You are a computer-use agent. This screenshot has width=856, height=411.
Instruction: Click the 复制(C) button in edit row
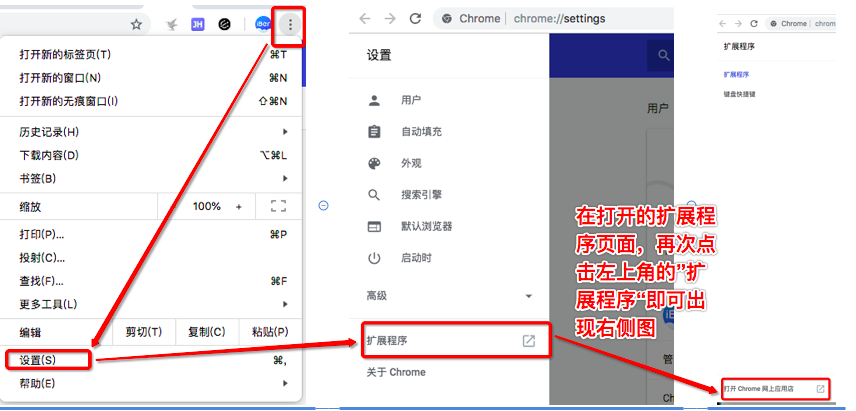click(207, 332)
